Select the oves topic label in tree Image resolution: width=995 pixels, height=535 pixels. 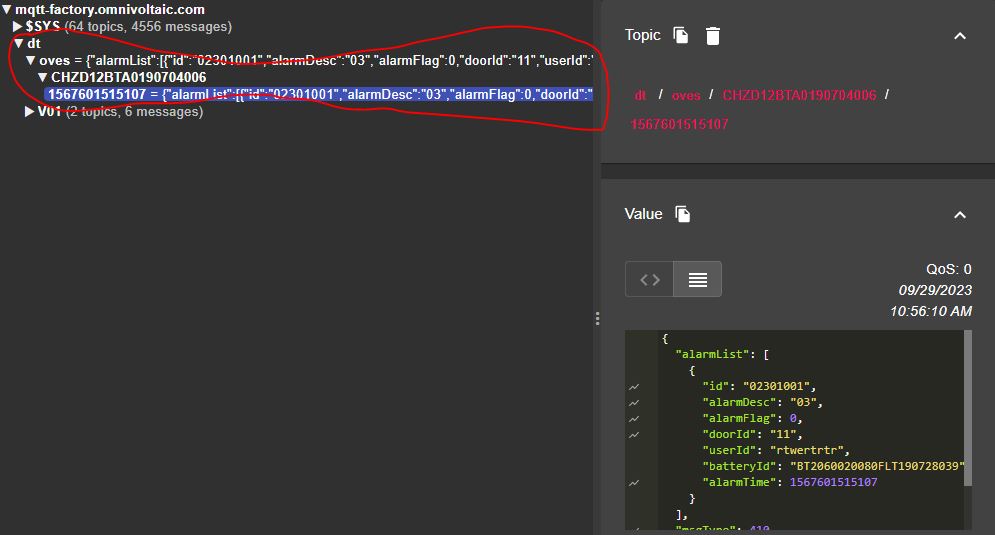coord(55,61)
